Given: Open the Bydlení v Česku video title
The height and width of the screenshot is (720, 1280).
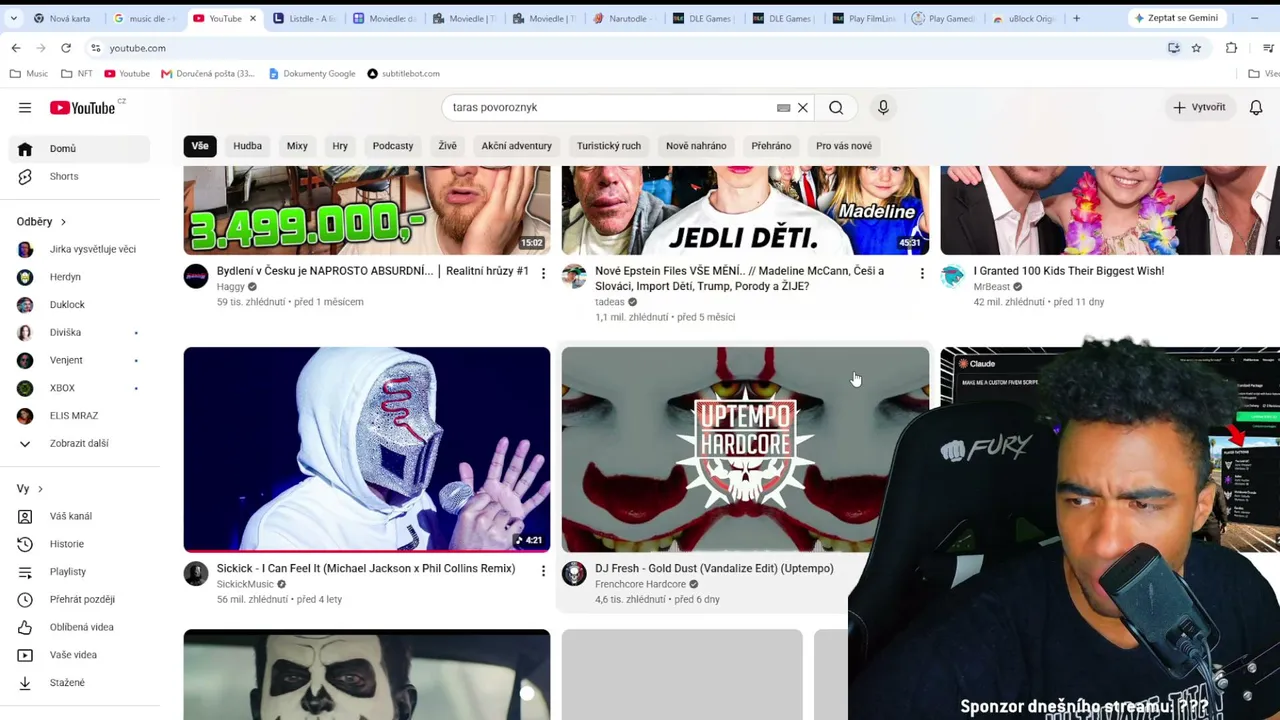Looking at the screenshot, I should pos(373,271).
